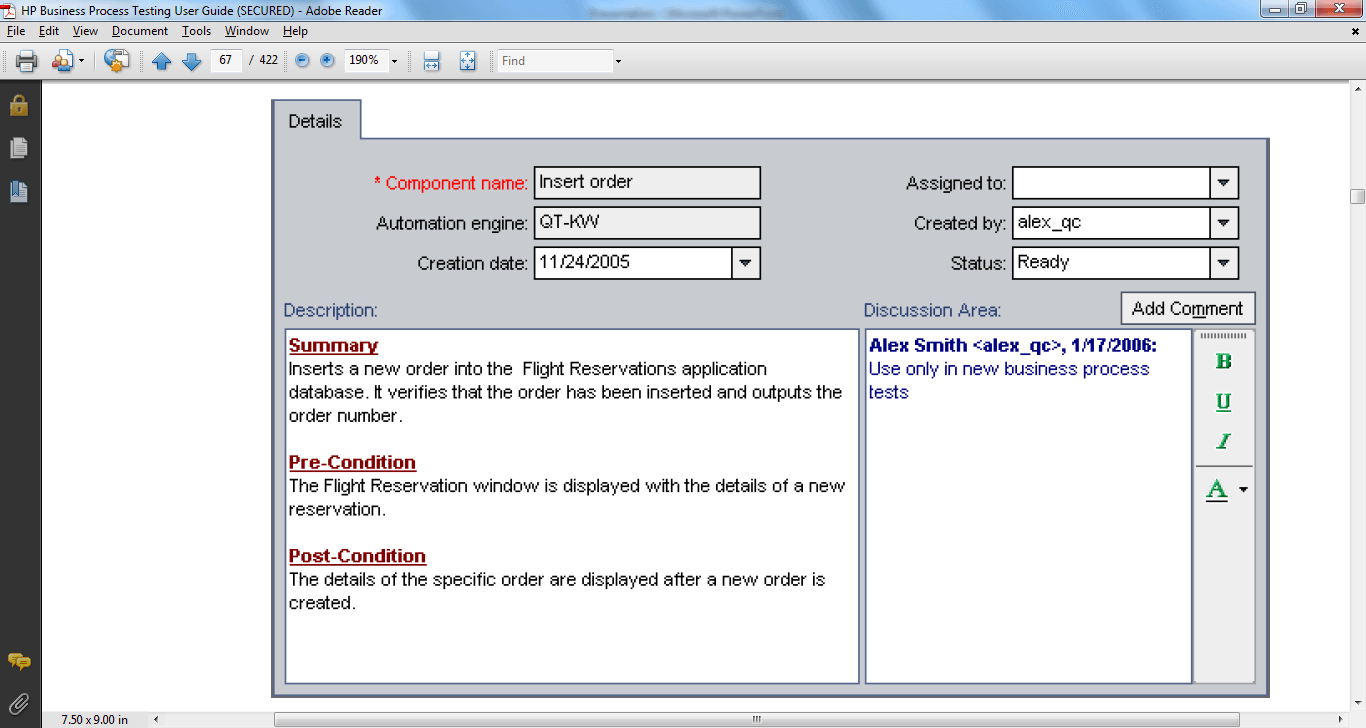The height and width of the screenshot is (728, 1366).
Task: Click the Find search field
Action: [555, 61]
